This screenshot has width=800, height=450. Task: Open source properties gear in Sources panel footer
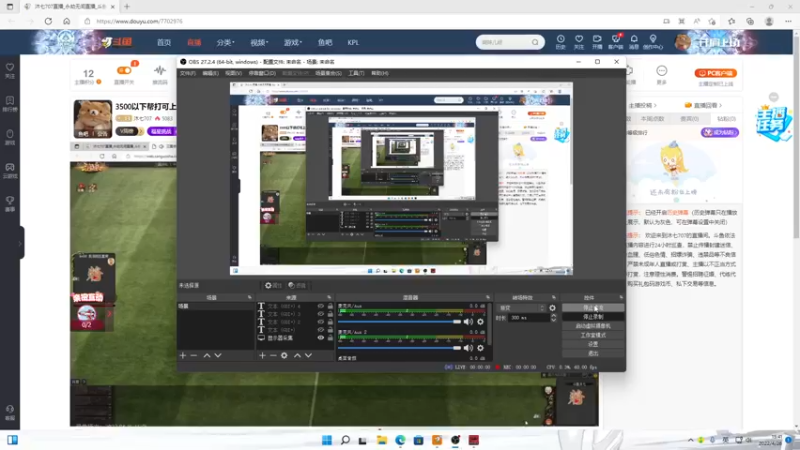[284, 355]
